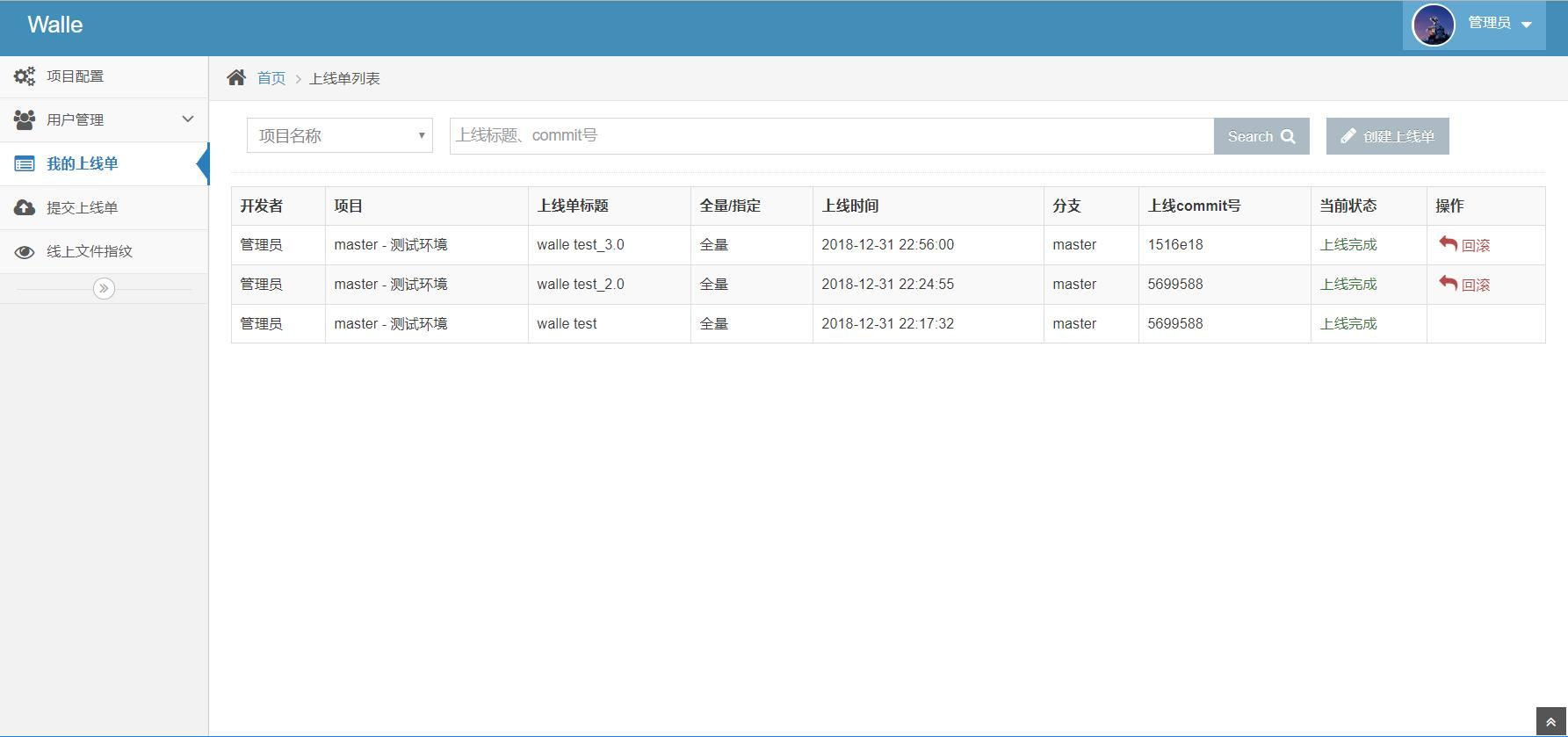The width and height of the screenshot is (1568, 737).
Task: Click the users icon beside 用户管理
Action: (25, 119)
